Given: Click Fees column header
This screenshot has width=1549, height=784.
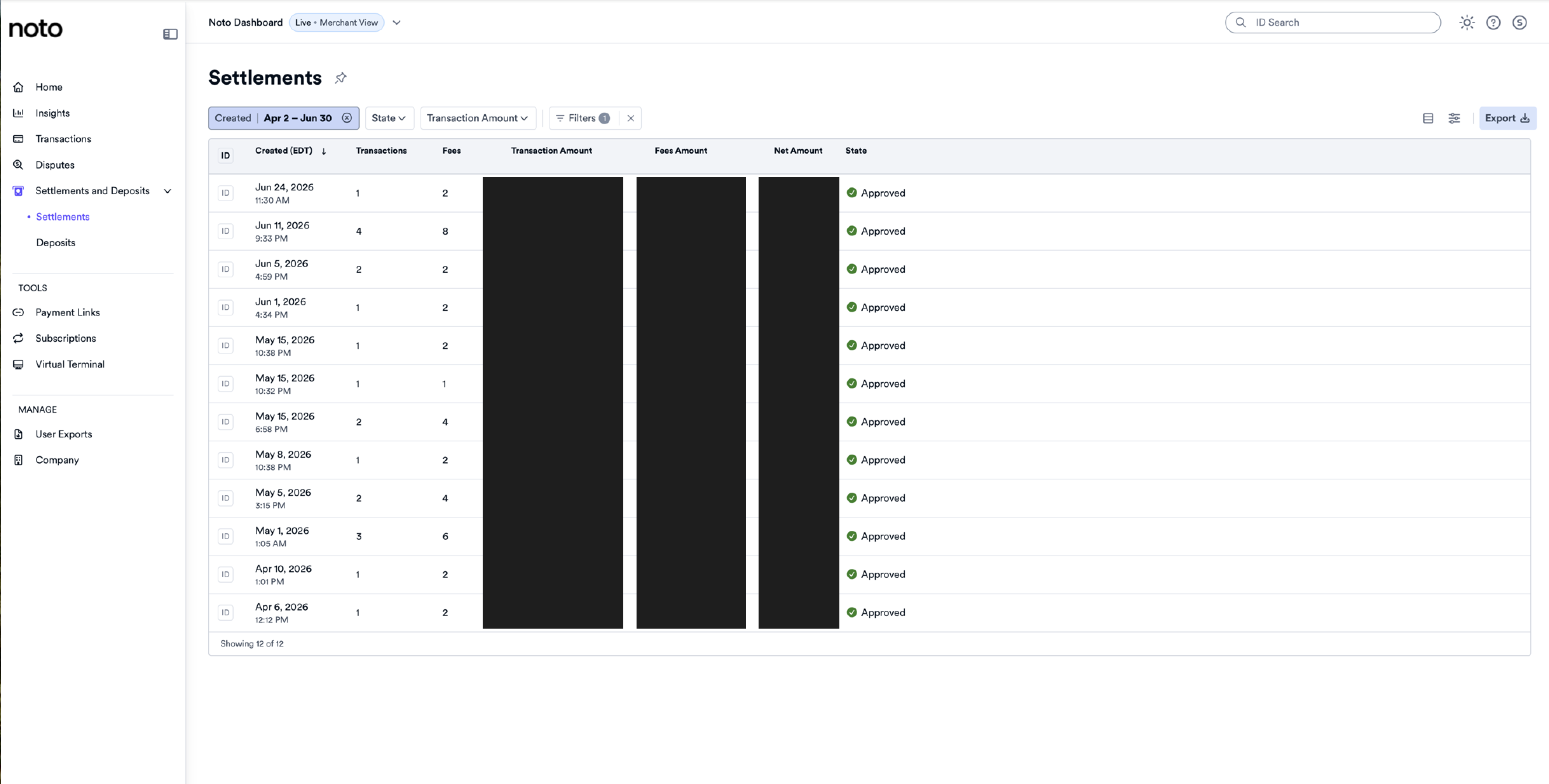Looking at the screenshot, I should tap(452, 150).
